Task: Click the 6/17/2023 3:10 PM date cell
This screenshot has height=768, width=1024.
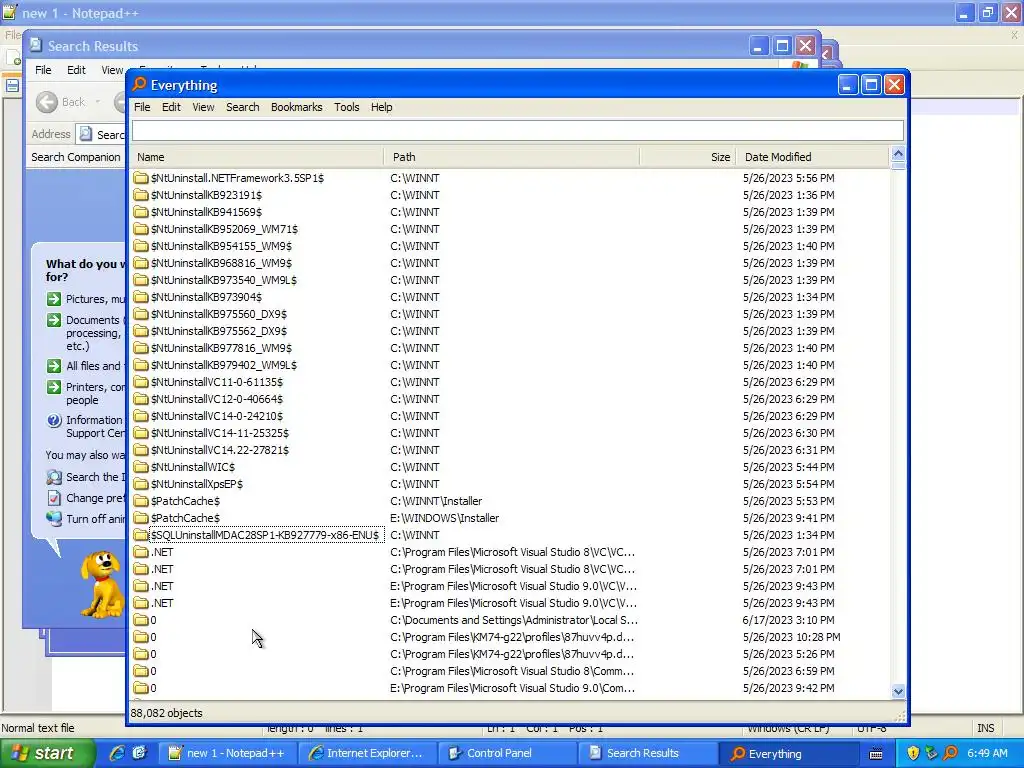Action: pyautogui.click(x=788, y=620)
